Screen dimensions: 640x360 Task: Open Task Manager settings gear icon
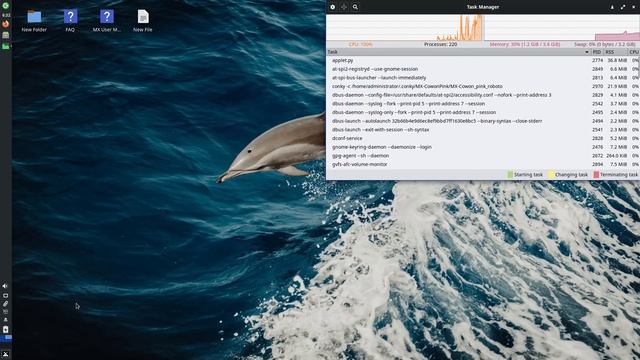[333, 7]
